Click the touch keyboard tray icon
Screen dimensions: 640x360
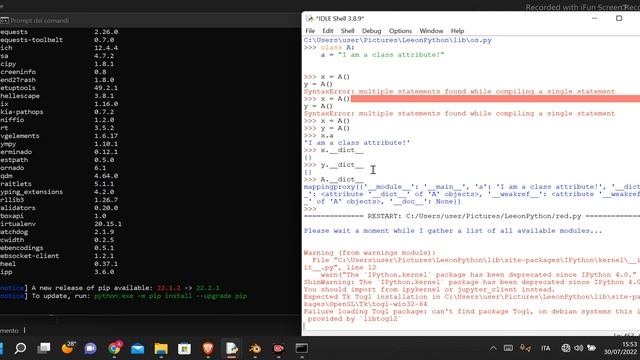(x=508, y=348)
